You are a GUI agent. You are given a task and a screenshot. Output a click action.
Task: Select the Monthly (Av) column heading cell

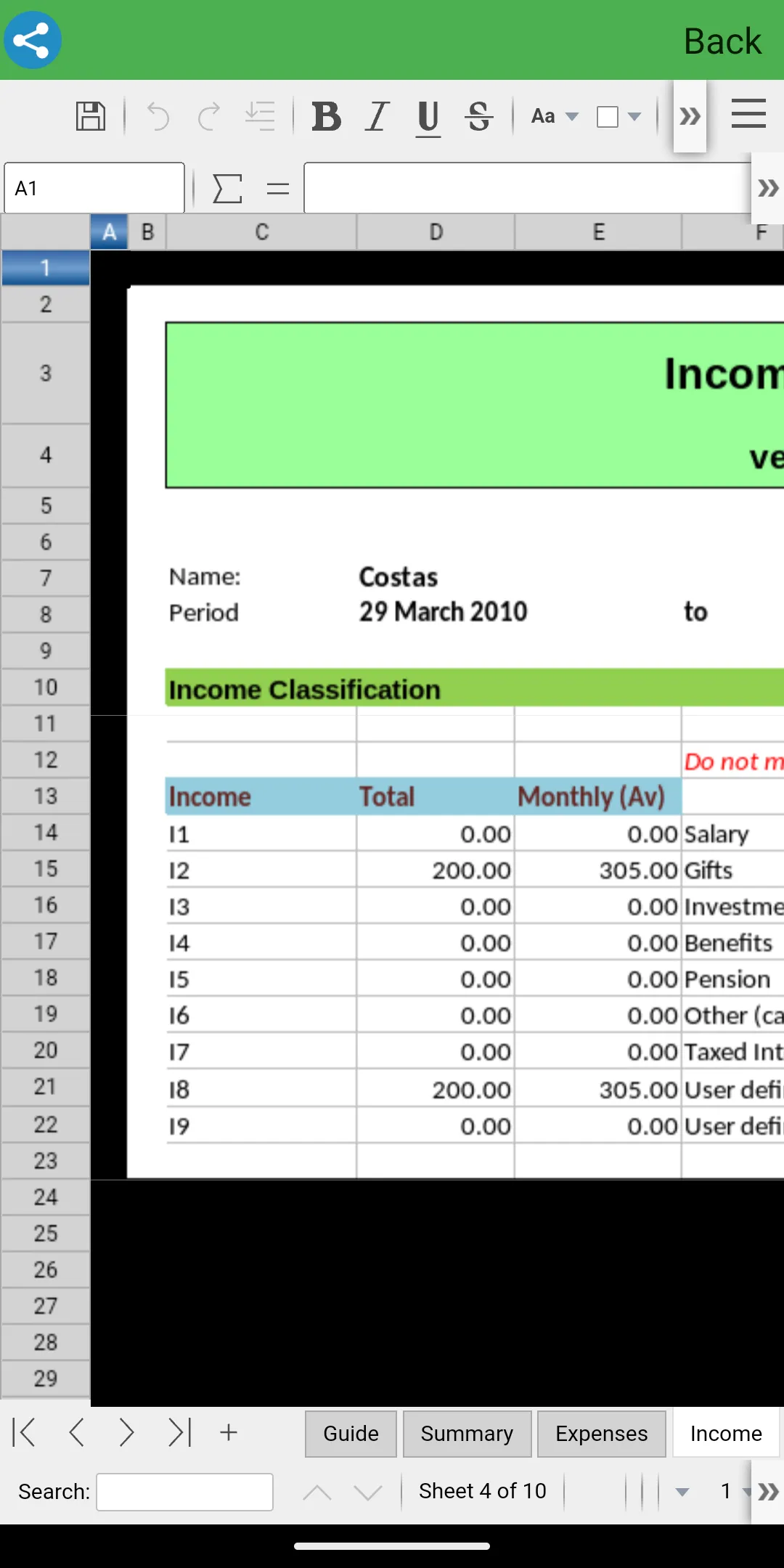pos(598,796)
